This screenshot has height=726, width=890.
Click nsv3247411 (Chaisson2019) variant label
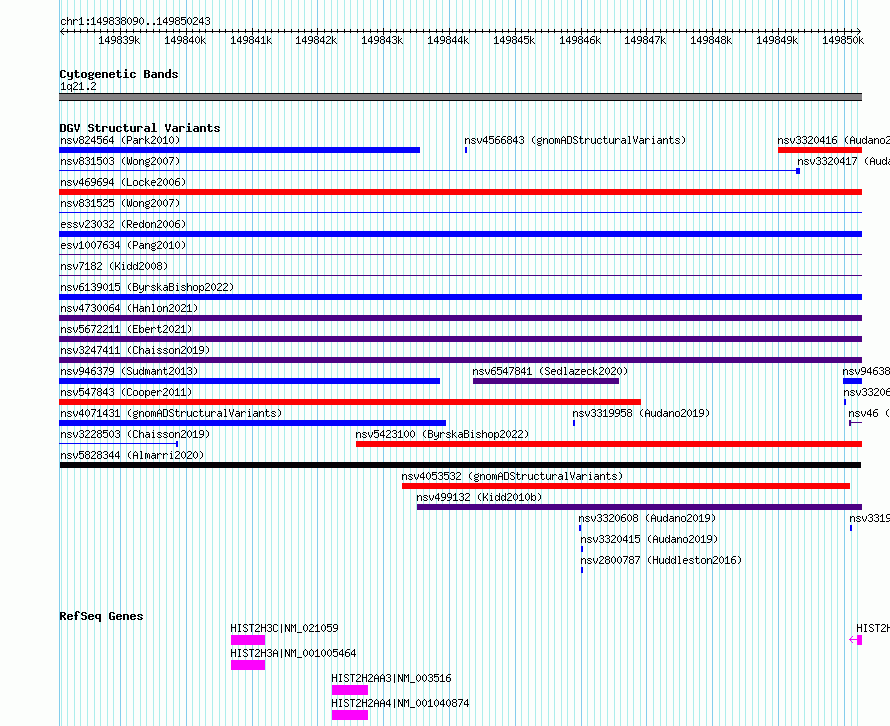[135, 350]
